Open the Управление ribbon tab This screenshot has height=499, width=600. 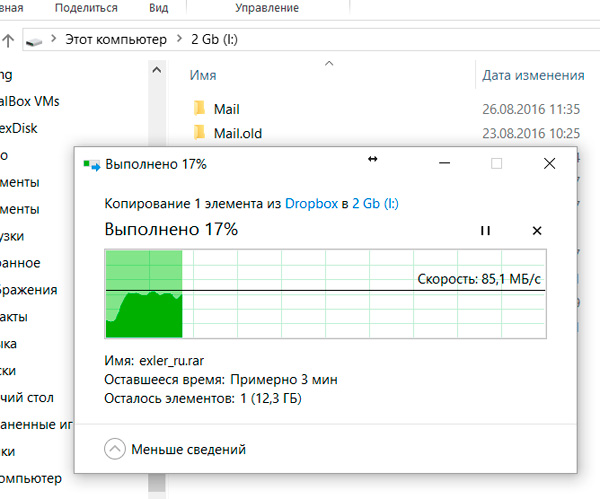tap(265, 7)
